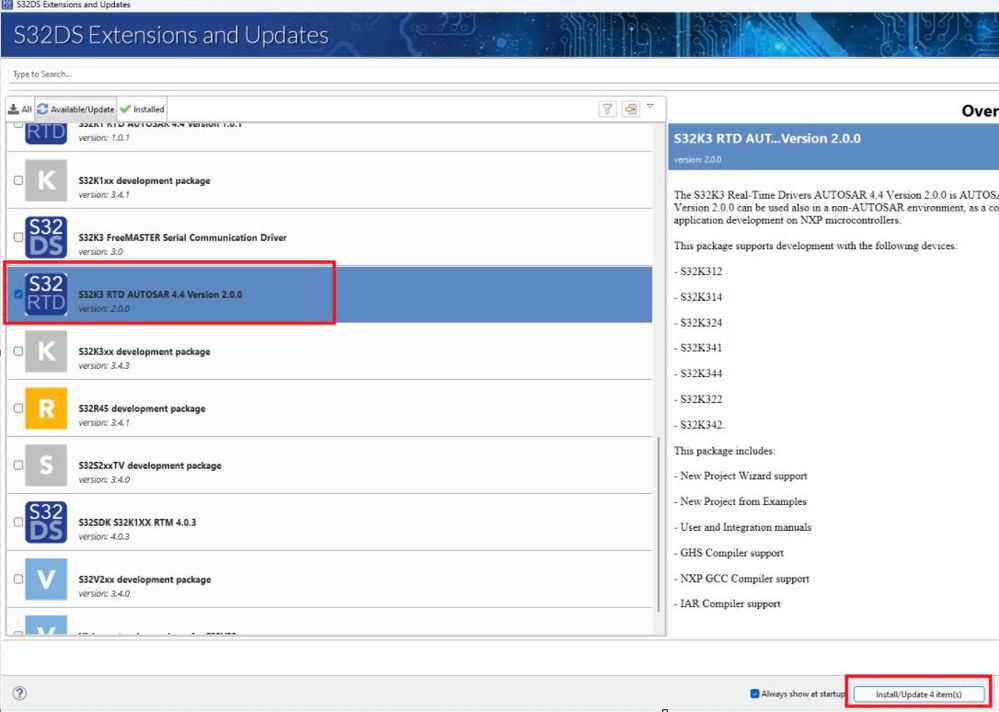The height and width of the screenshot is (712, 999).
Task: Select S32R45 development package title
Action: (x=141, y=409)
